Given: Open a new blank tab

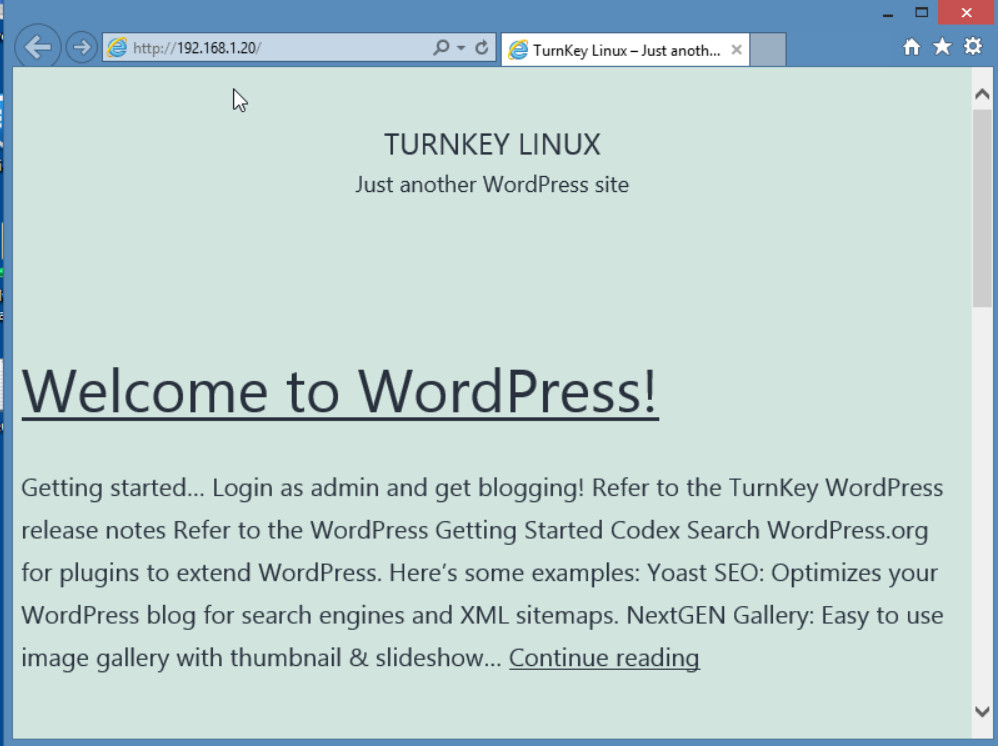Looking at the screenshot, I should point(768,50).
